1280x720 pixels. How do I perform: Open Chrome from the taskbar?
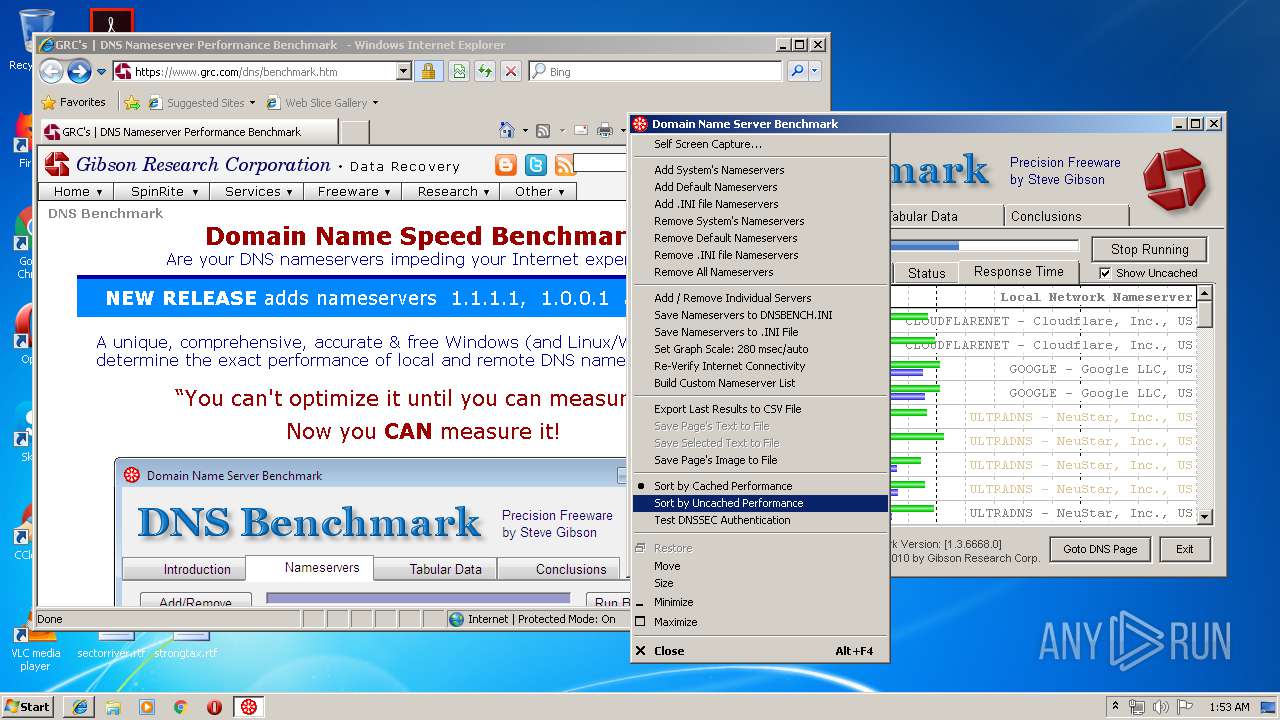tap(181, 706)
